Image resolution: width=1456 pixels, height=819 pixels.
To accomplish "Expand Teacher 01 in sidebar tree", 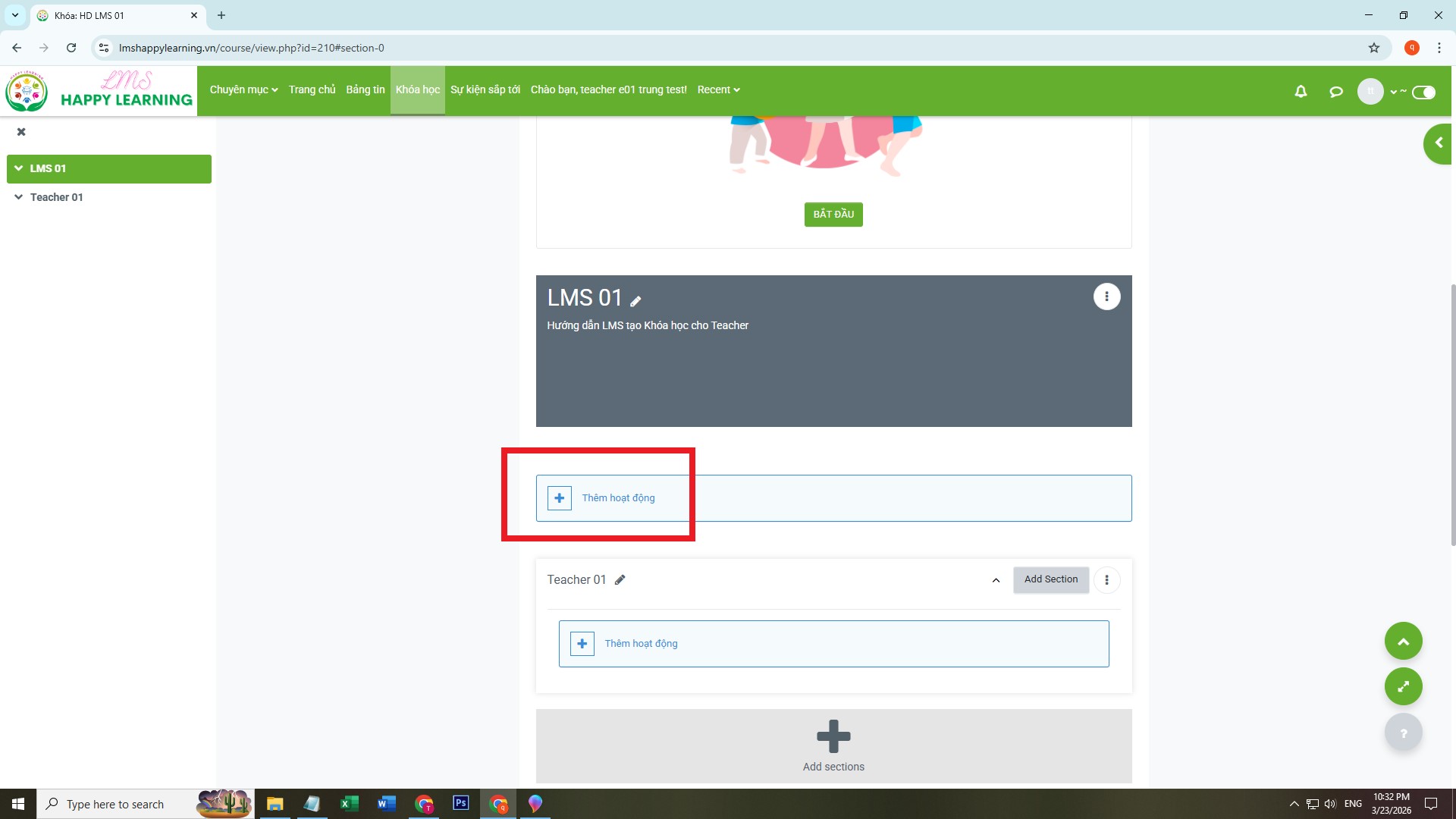I will (19, 197).
